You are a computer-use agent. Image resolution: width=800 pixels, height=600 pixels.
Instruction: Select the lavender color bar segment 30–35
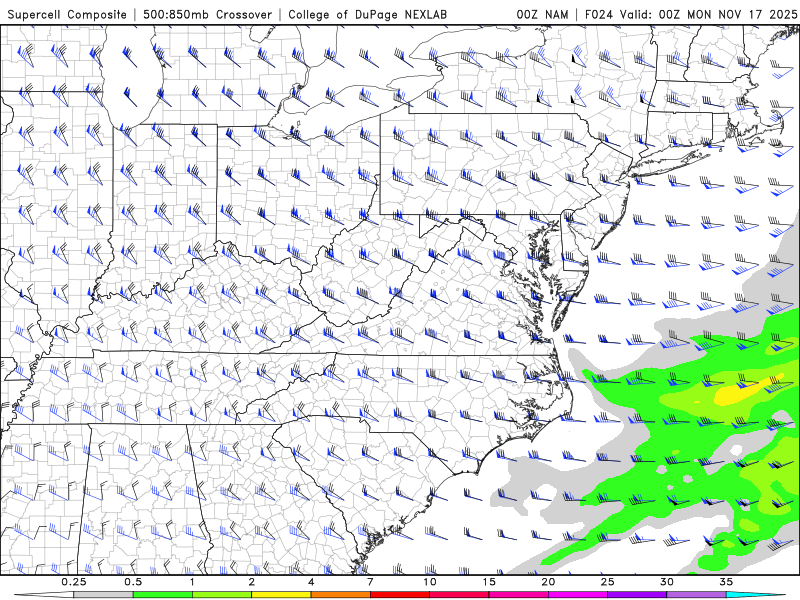point(696,595)
